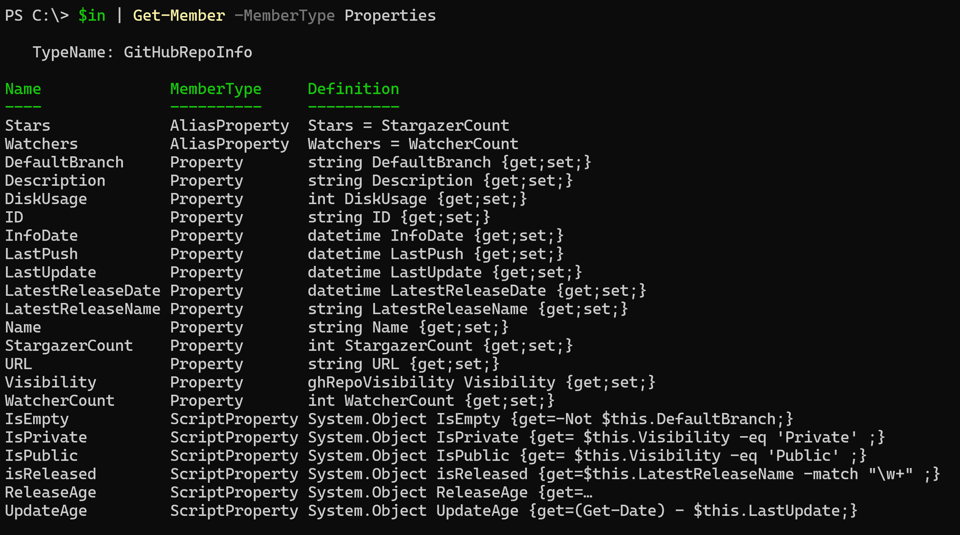Image resolution: width=960 pixels, height=535 pixels.
Task: Click the IsPublic 'Public' comparison definition
Action: 587,457
